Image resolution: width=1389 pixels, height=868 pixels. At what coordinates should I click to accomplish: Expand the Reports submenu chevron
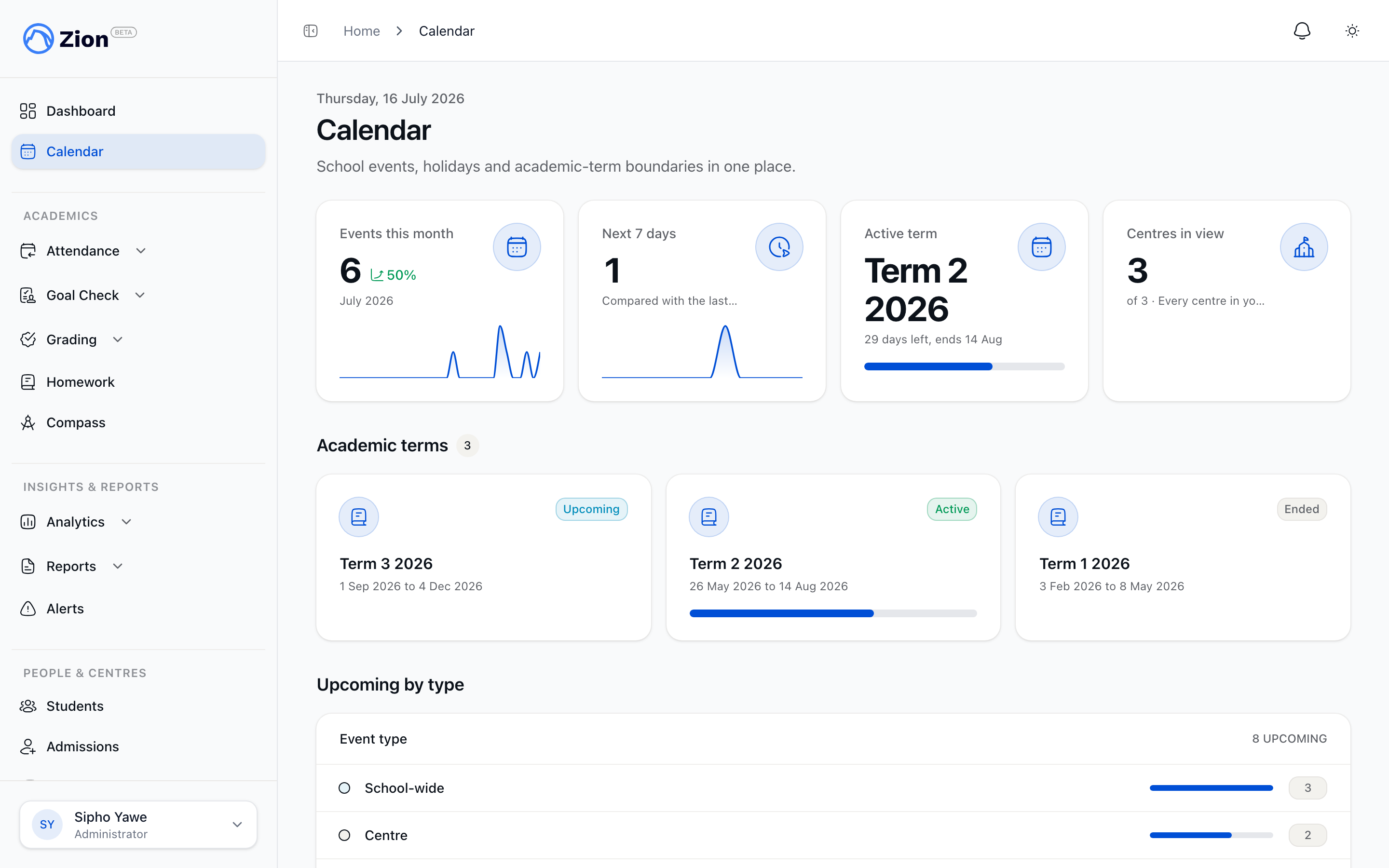(118, 566)
